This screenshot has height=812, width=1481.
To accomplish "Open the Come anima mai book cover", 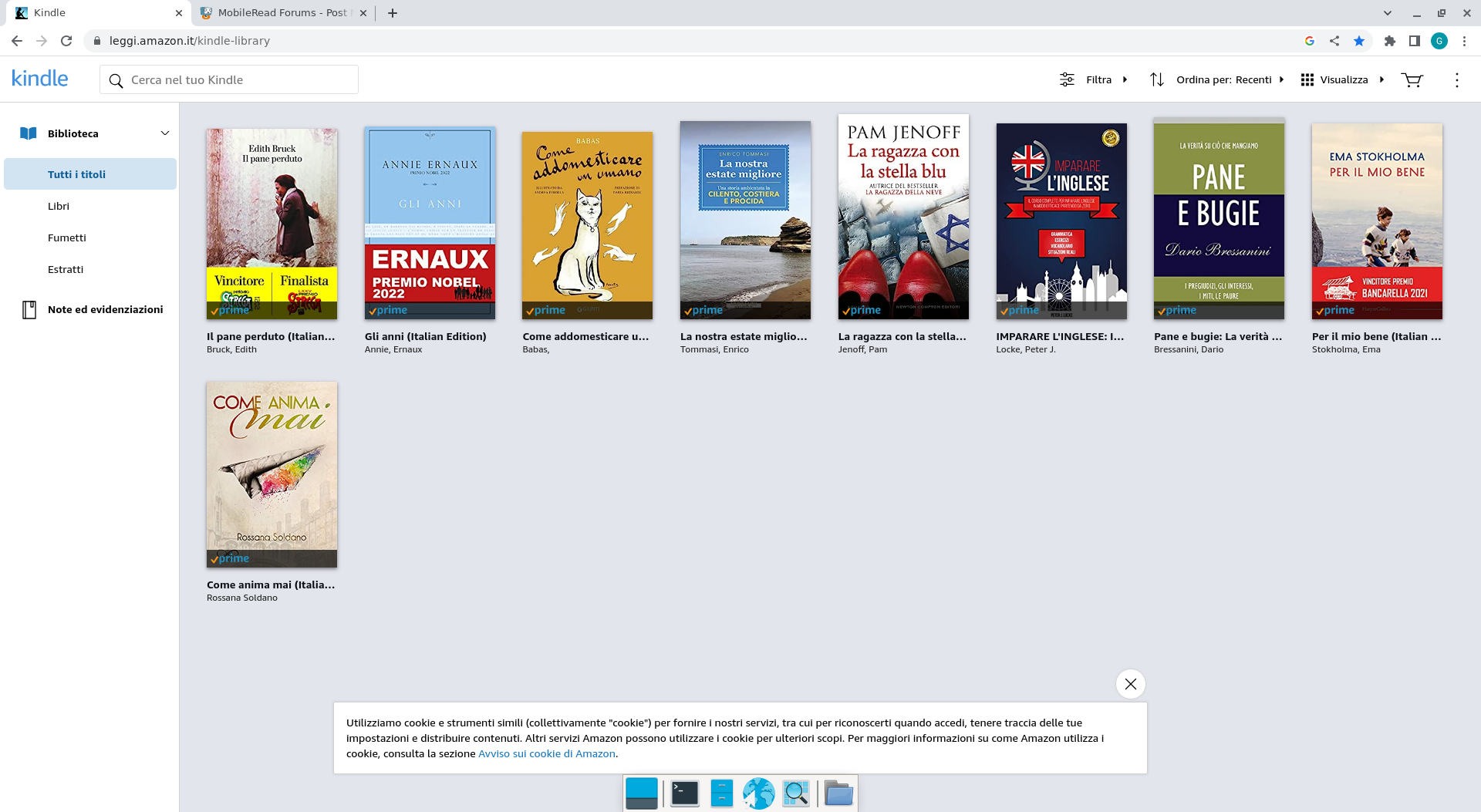I will coord(272,475).
